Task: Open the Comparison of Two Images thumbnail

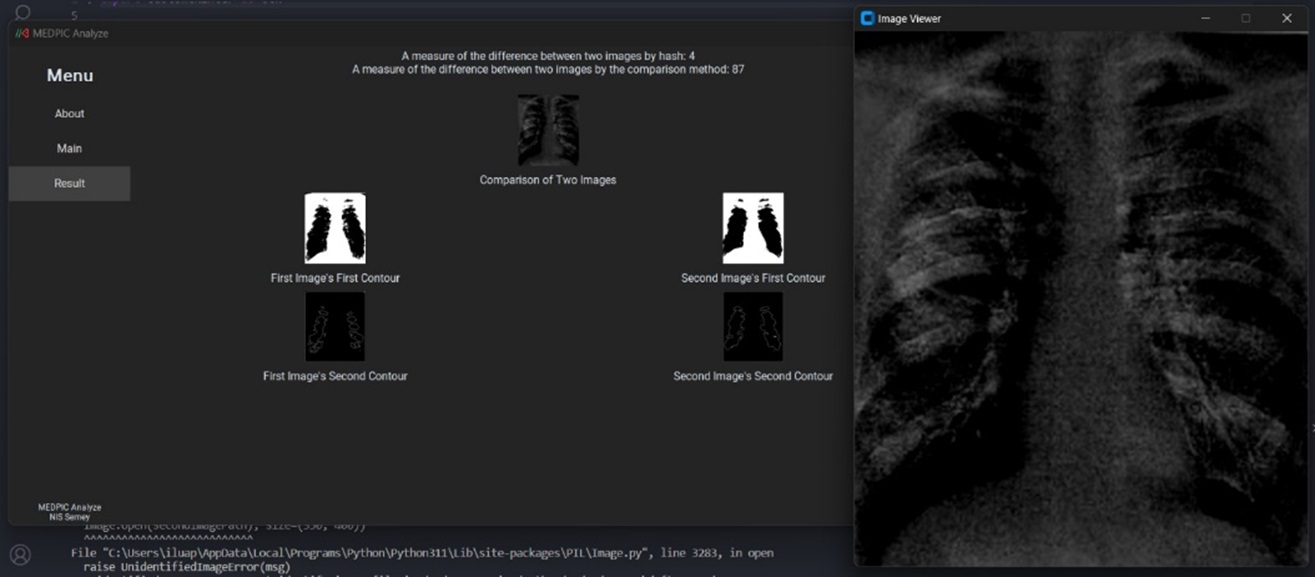Action: point(548,130)
